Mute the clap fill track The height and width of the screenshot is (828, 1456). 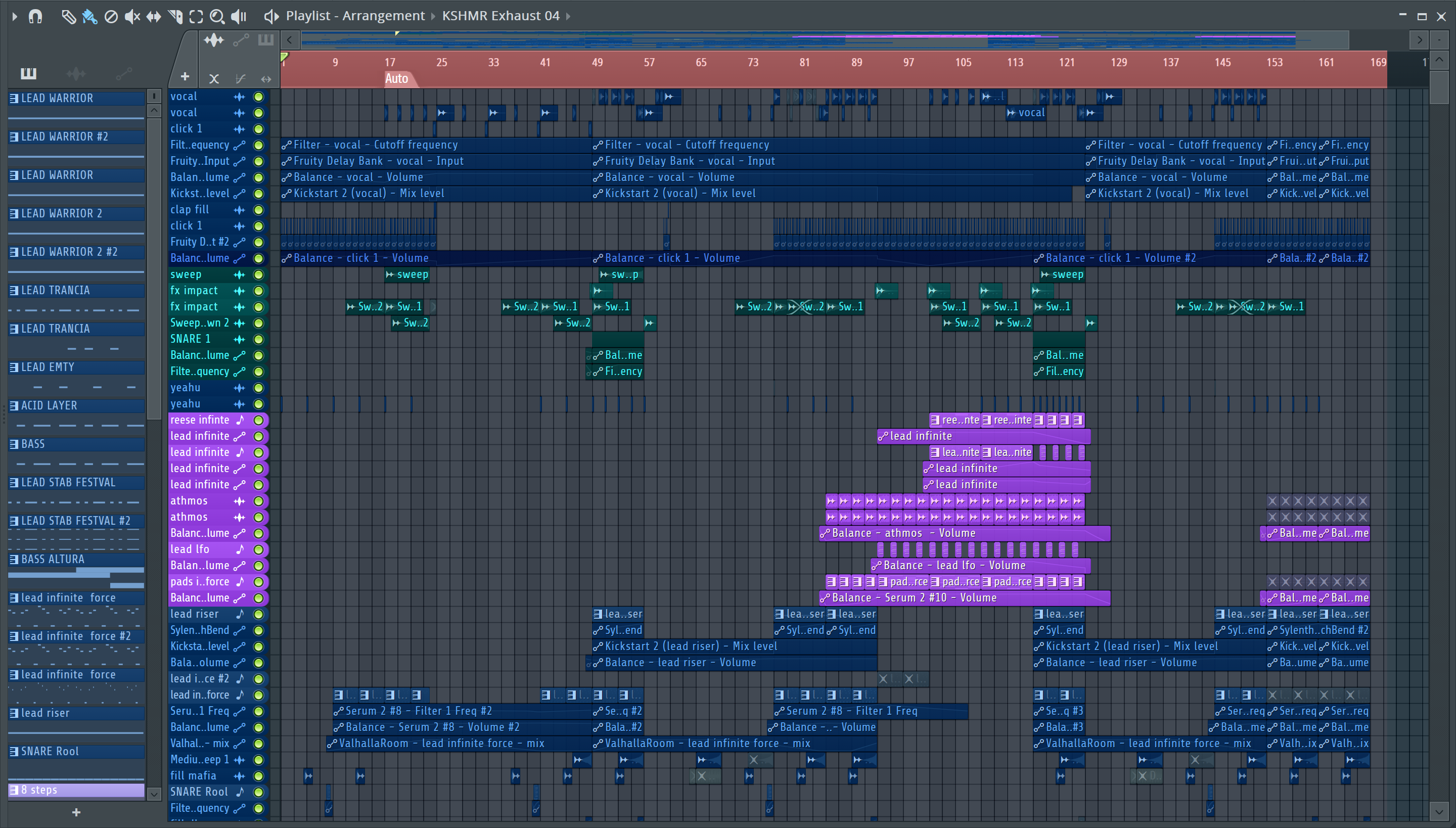click(x=259, y=210)
